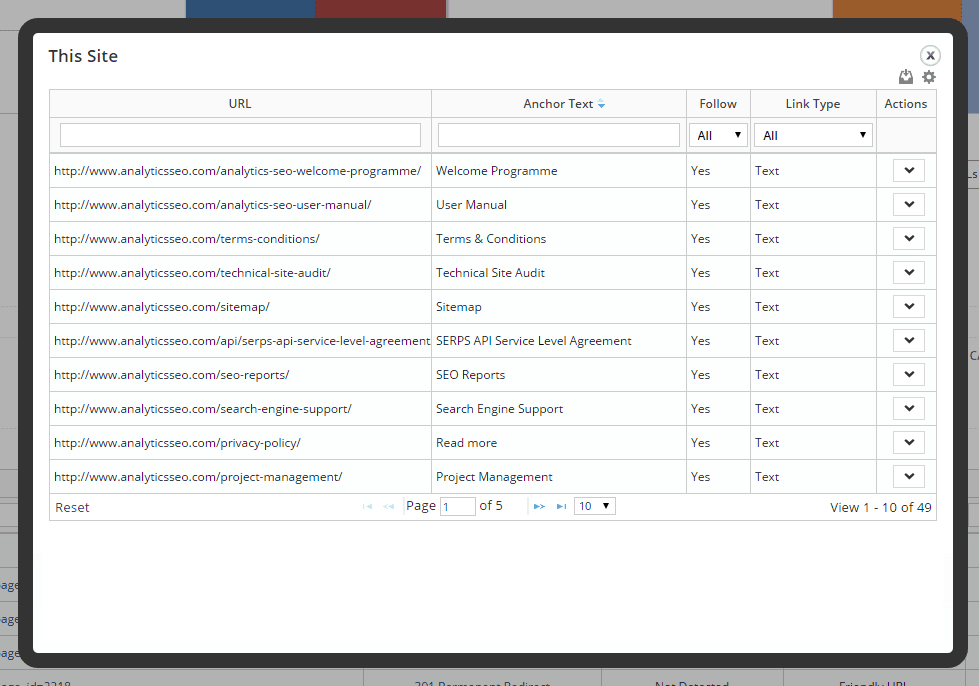This screenshot has height=686, width=979.
Task: Expand actions for Project Management row
Action: (908, 477)
